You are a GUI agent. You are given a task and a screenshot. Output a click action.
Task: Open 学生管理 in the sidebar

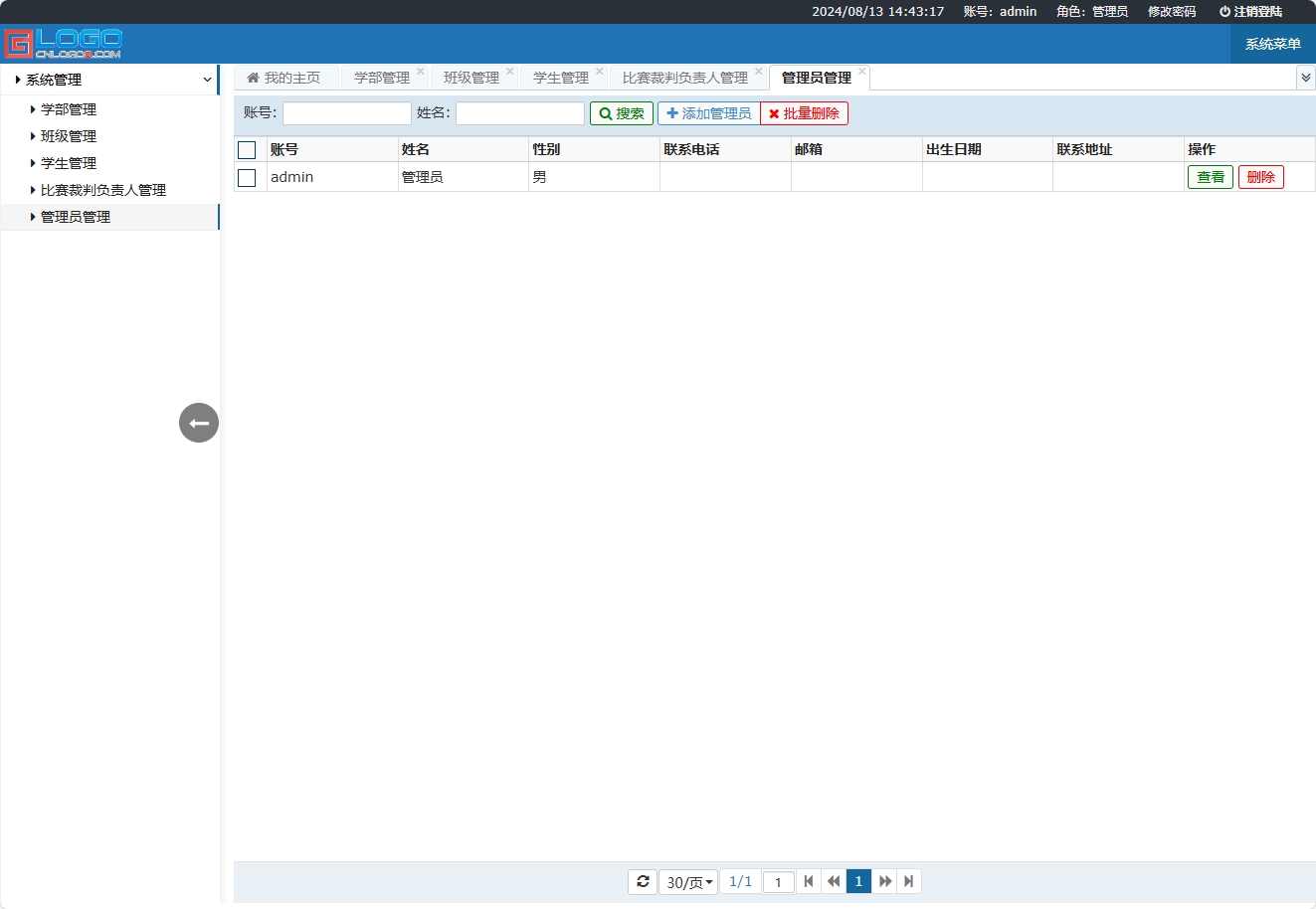tap(69, 163)
